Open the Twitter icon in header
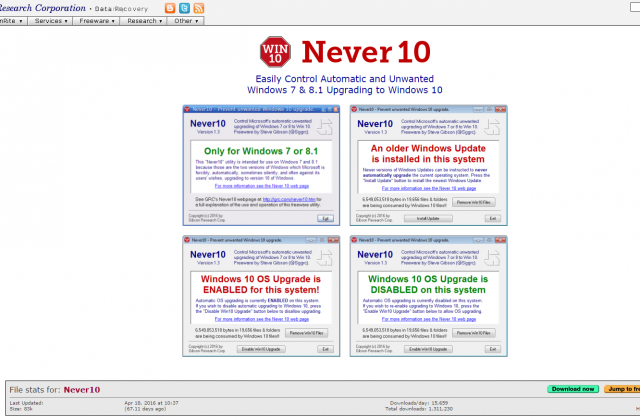The width and height of the screenshot is (640, 420). point(184,8)
